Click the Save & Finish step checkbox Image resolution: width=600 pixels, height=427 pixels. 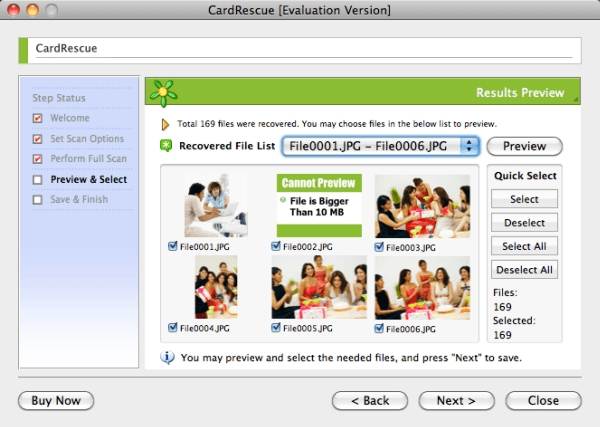click(38, 200)
